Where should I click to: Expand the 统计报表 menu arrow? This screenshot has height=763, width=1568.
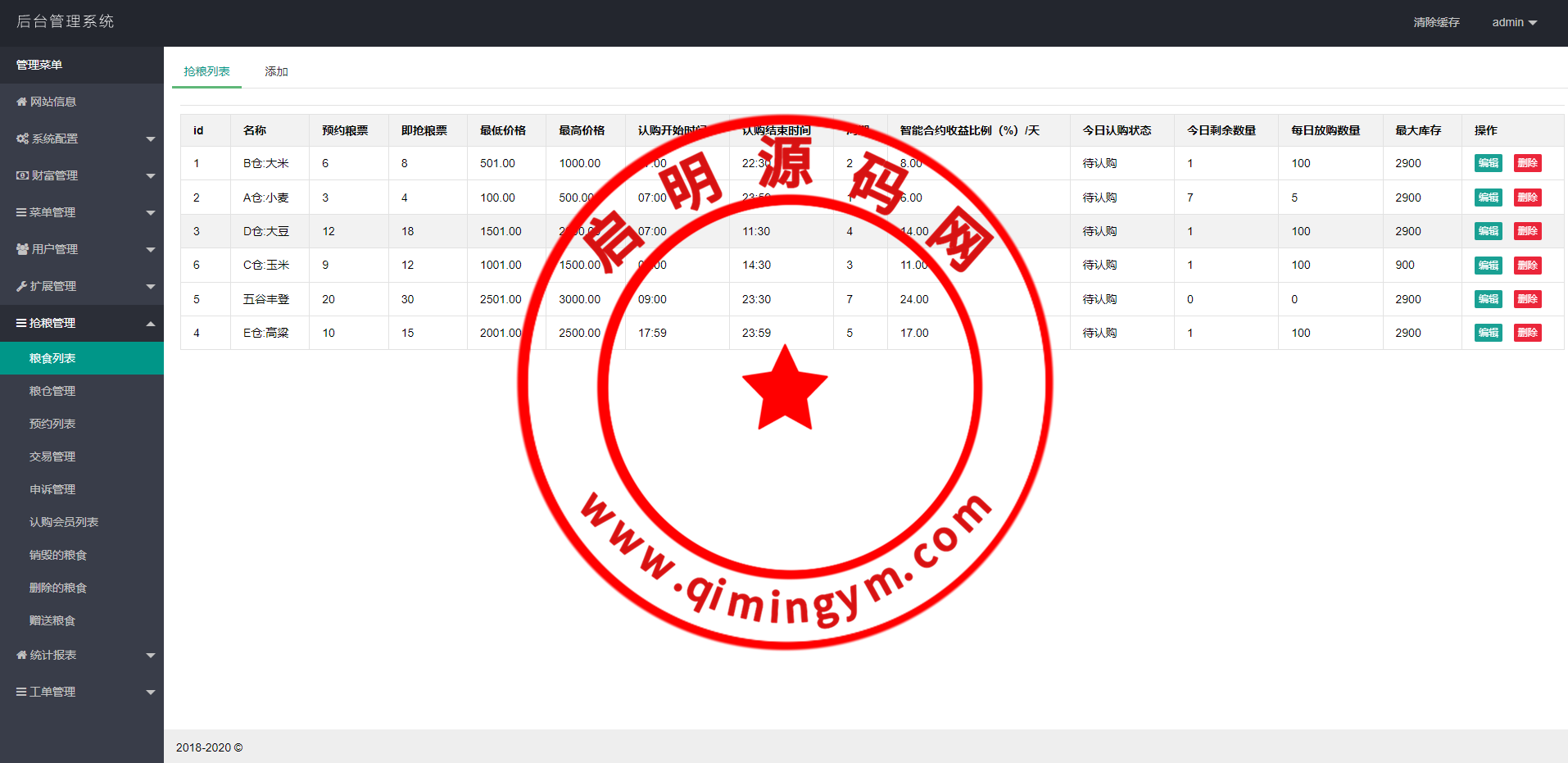[151, 656]
